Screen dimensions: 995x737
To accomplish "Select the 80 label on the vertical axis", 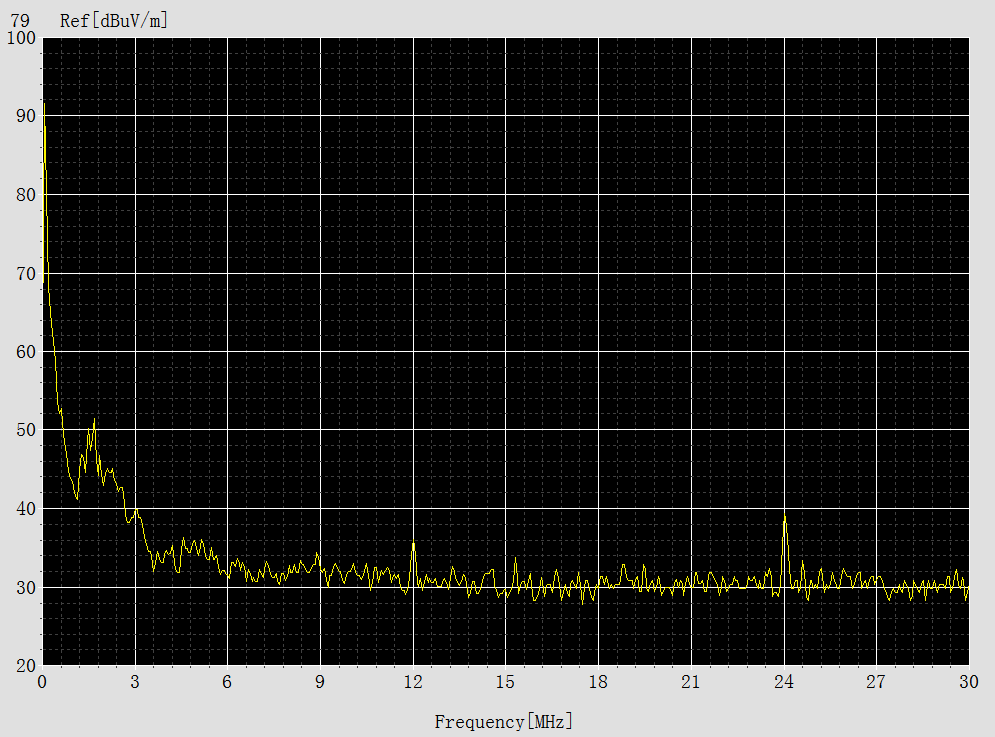I will point(26,195).
